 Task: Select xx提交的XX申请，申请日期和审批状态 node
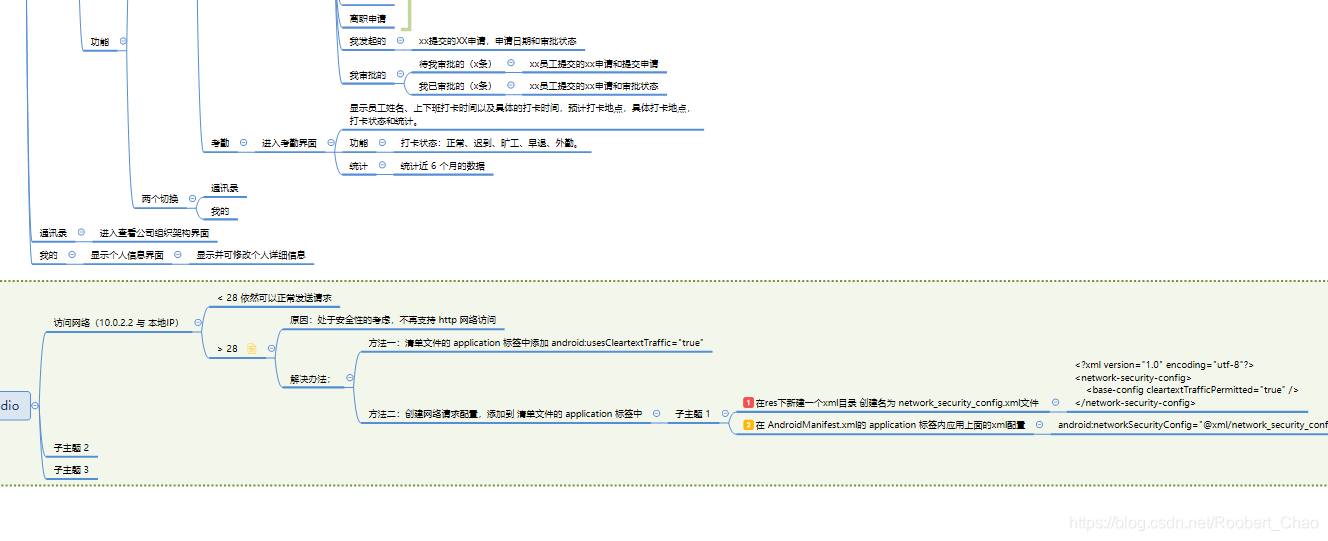[497, 41]
